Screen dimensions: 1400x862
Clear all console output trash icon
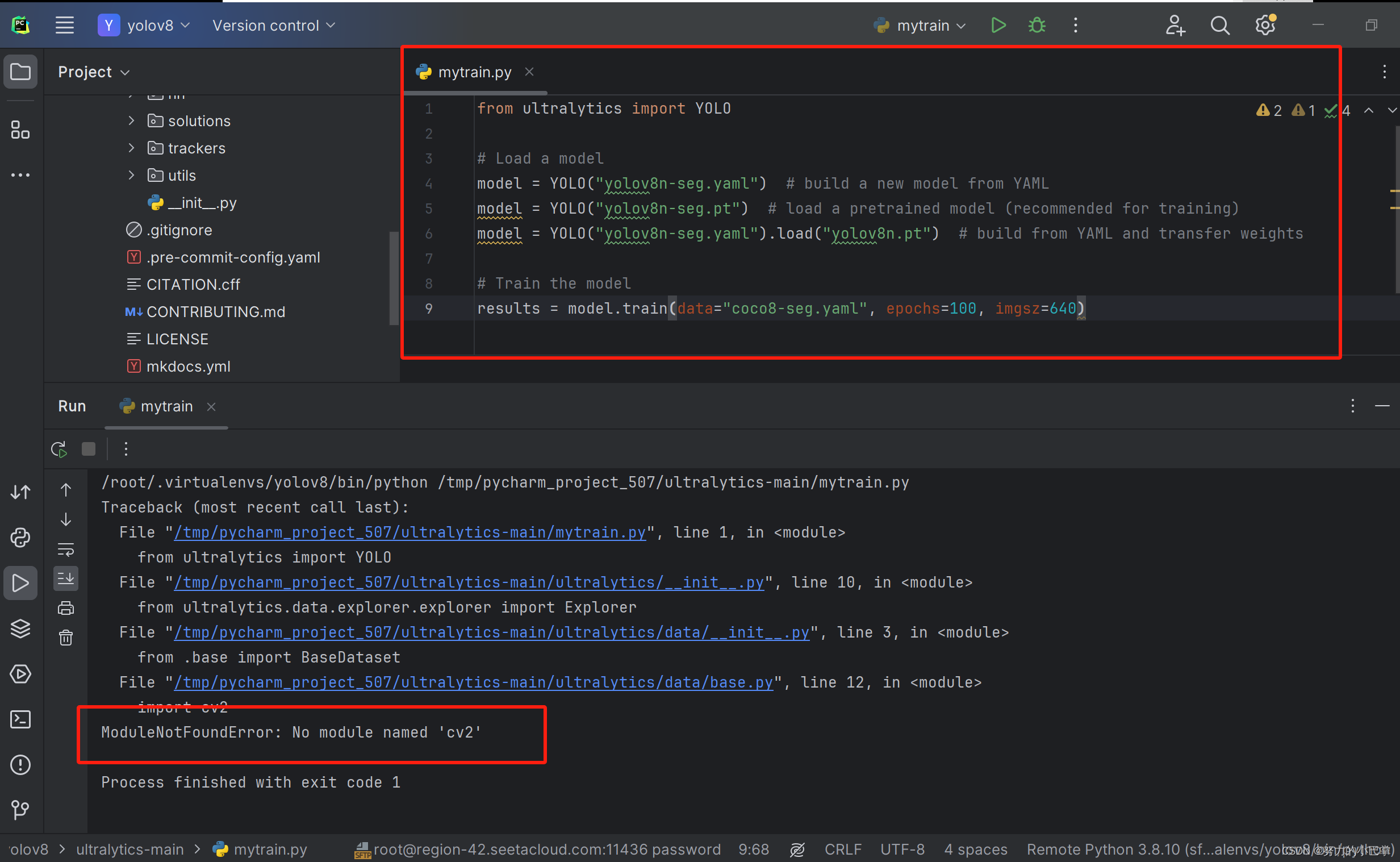tap(66, 638)
